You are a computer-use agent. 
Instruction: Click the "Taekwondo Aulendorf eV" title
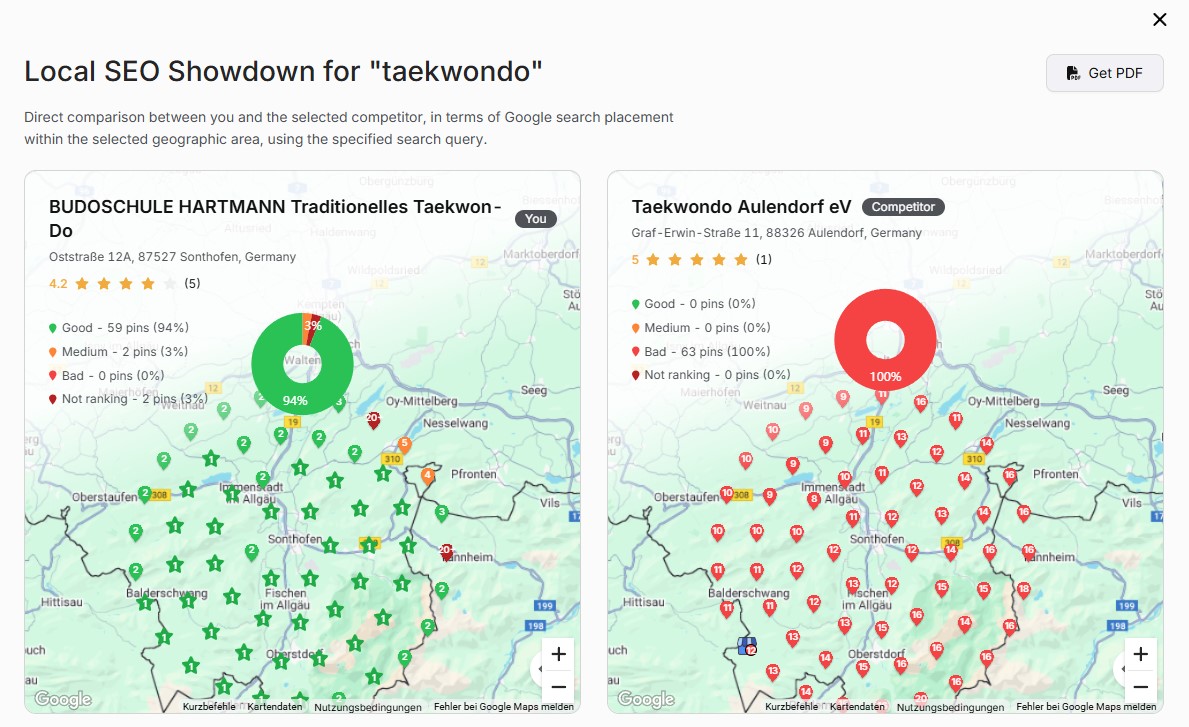pyautogui.click(x=742, y=207)
